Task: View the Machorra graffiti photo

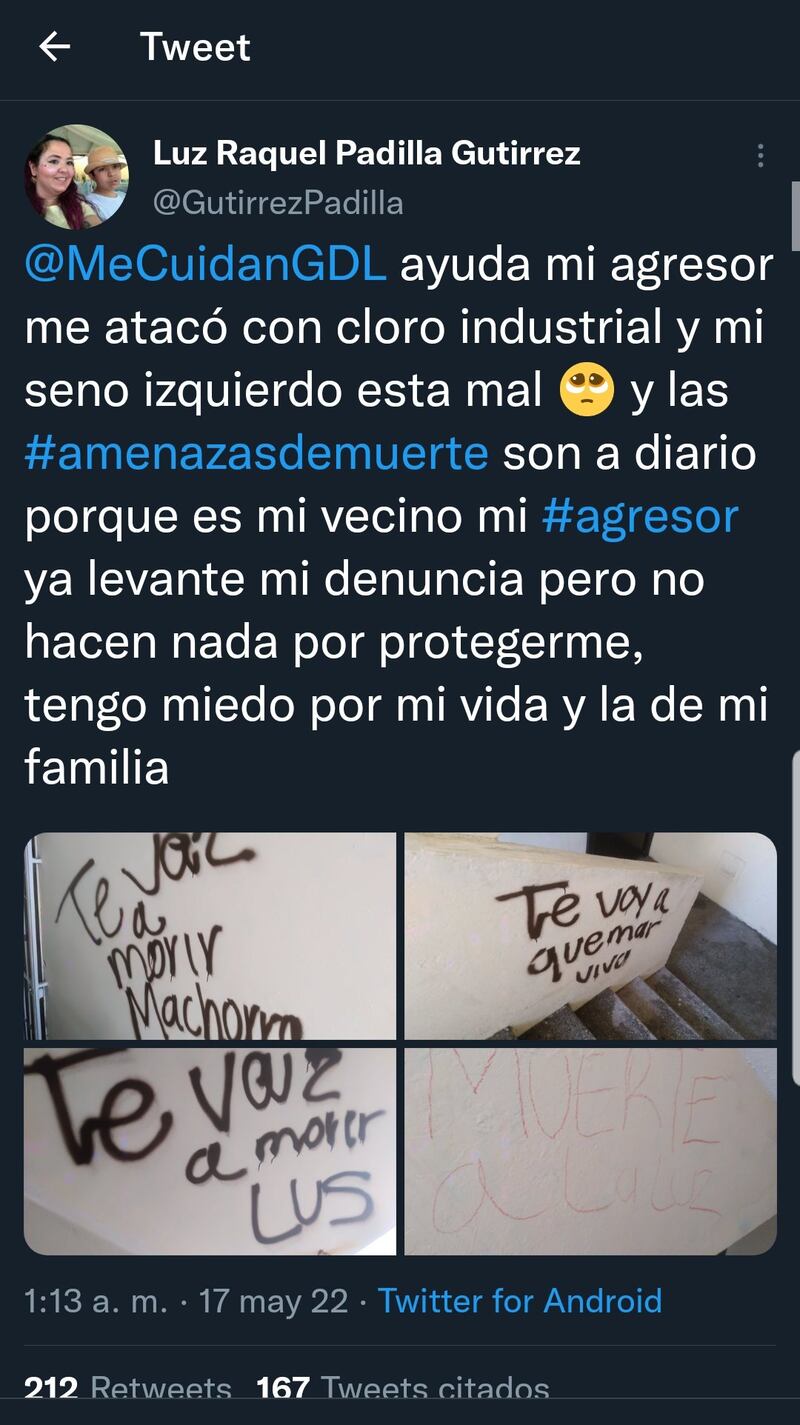Action: (210, 936)
